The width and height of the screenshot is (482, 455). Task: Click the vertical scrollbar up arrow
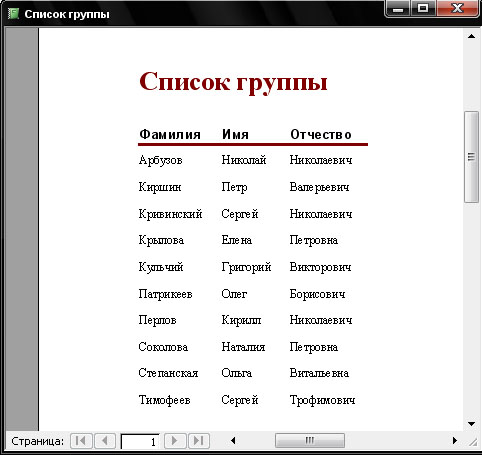pos(471,36)
